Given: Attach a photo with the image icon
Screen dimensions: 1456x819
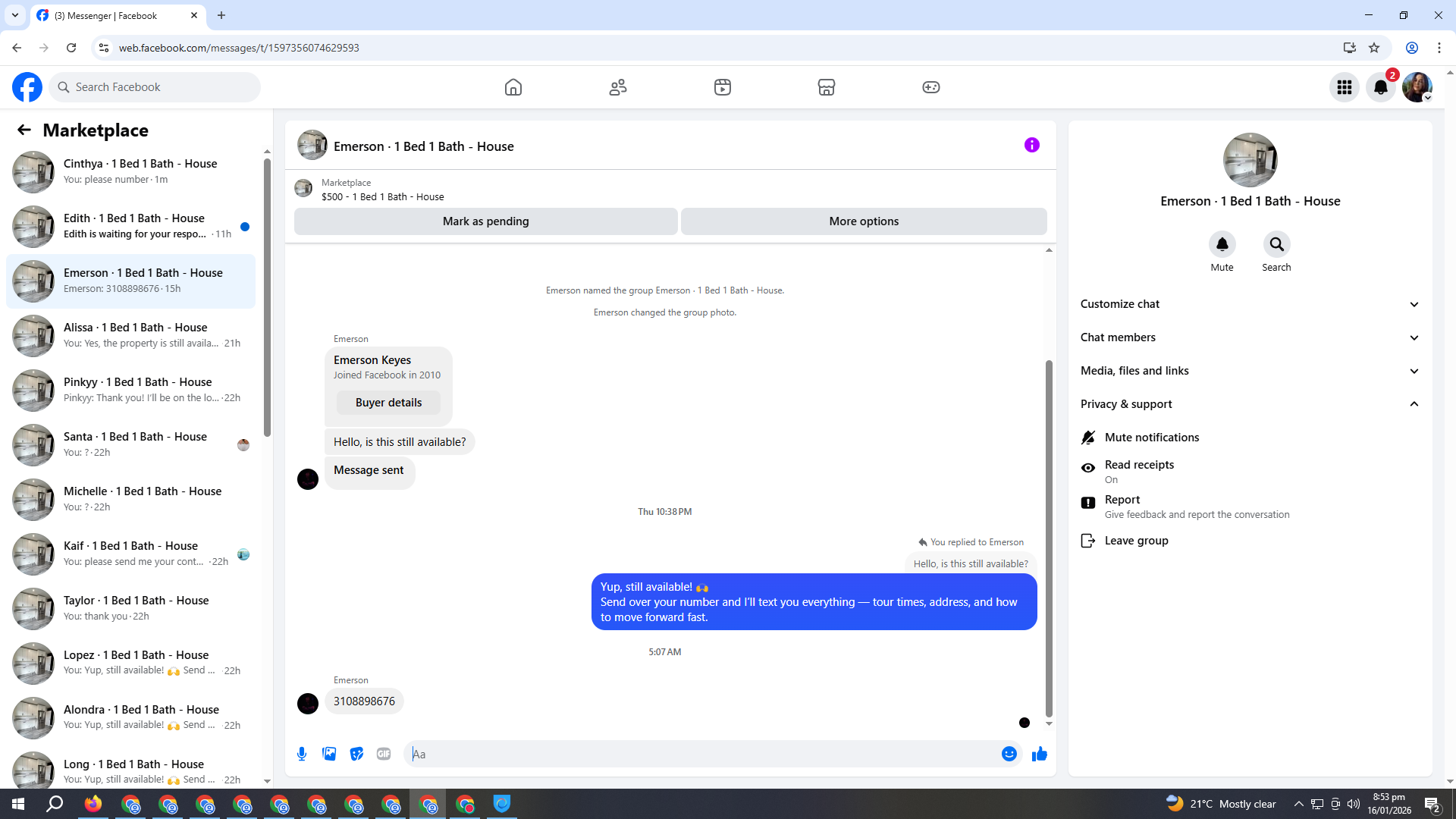Looking at the screenshot, I should pos(329,754).
